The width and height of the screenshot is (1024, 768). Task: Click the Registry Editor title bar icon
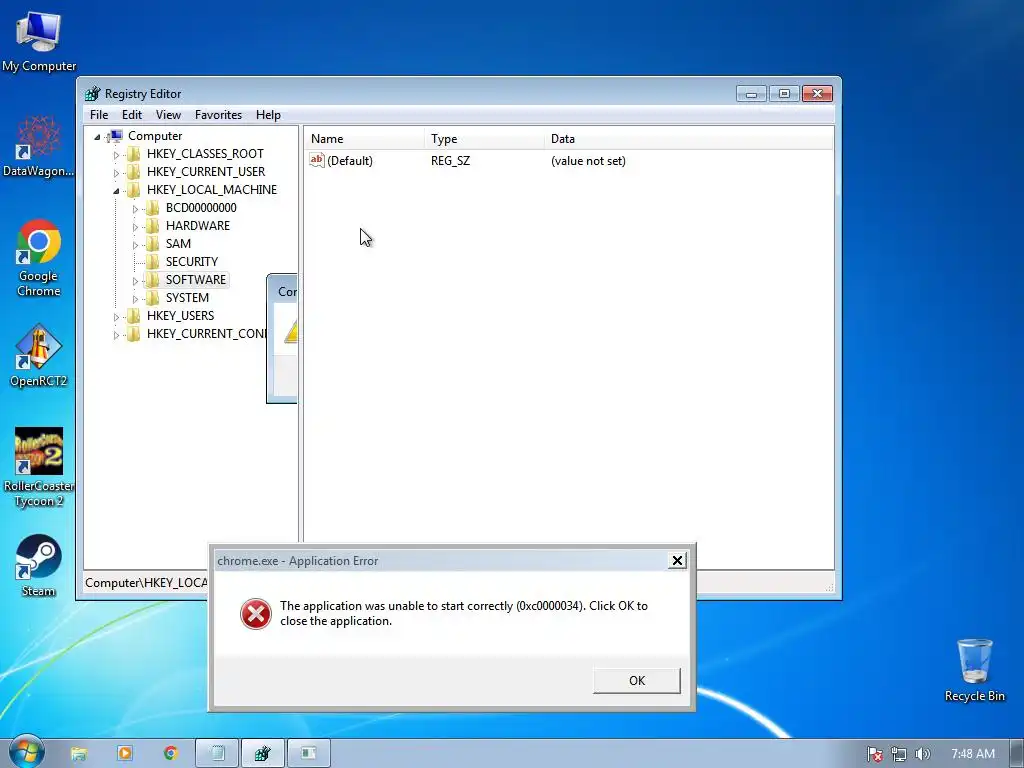[x=93, y=93]
